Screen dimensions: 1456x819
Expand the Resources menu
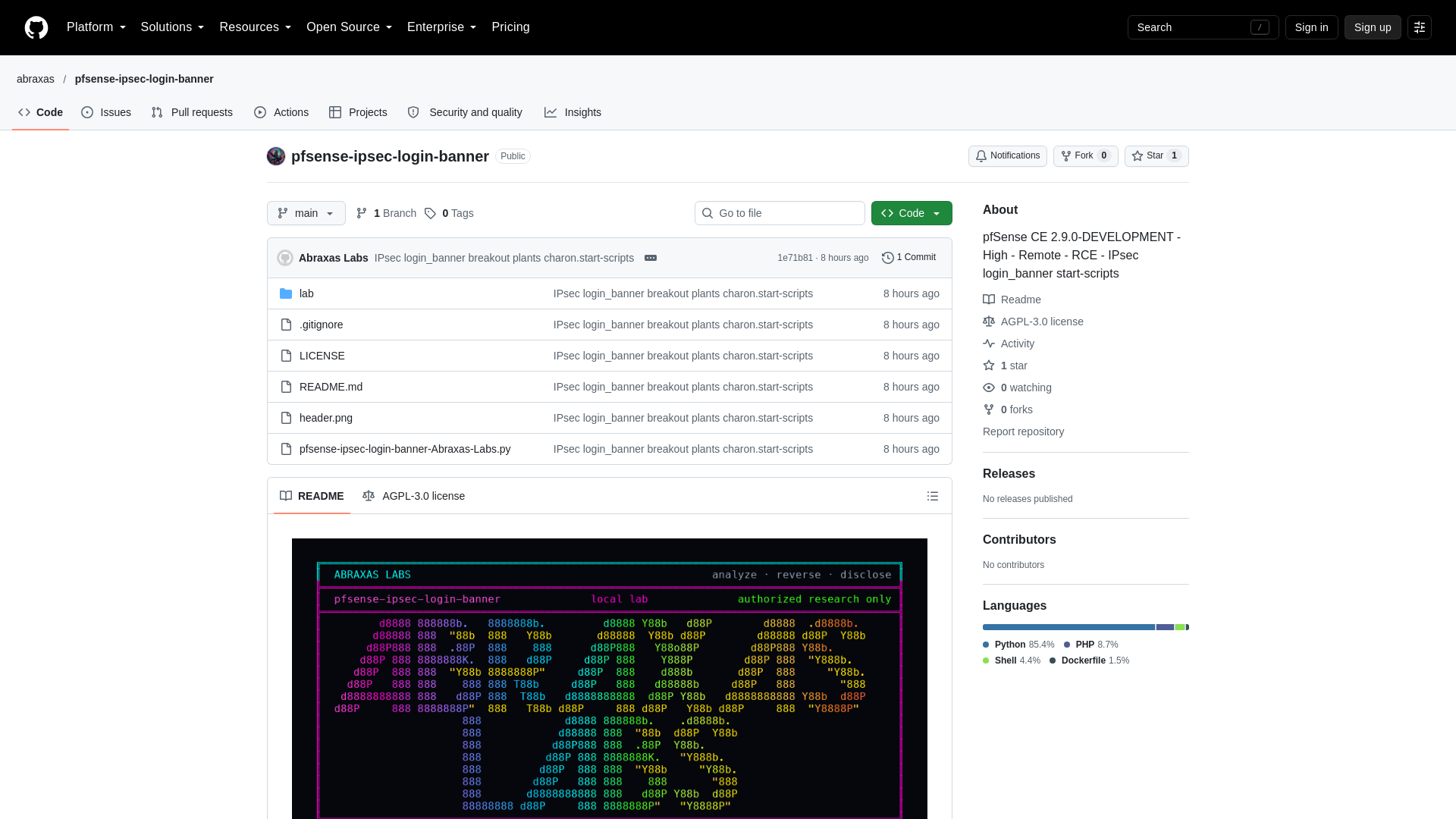(255, 27)
